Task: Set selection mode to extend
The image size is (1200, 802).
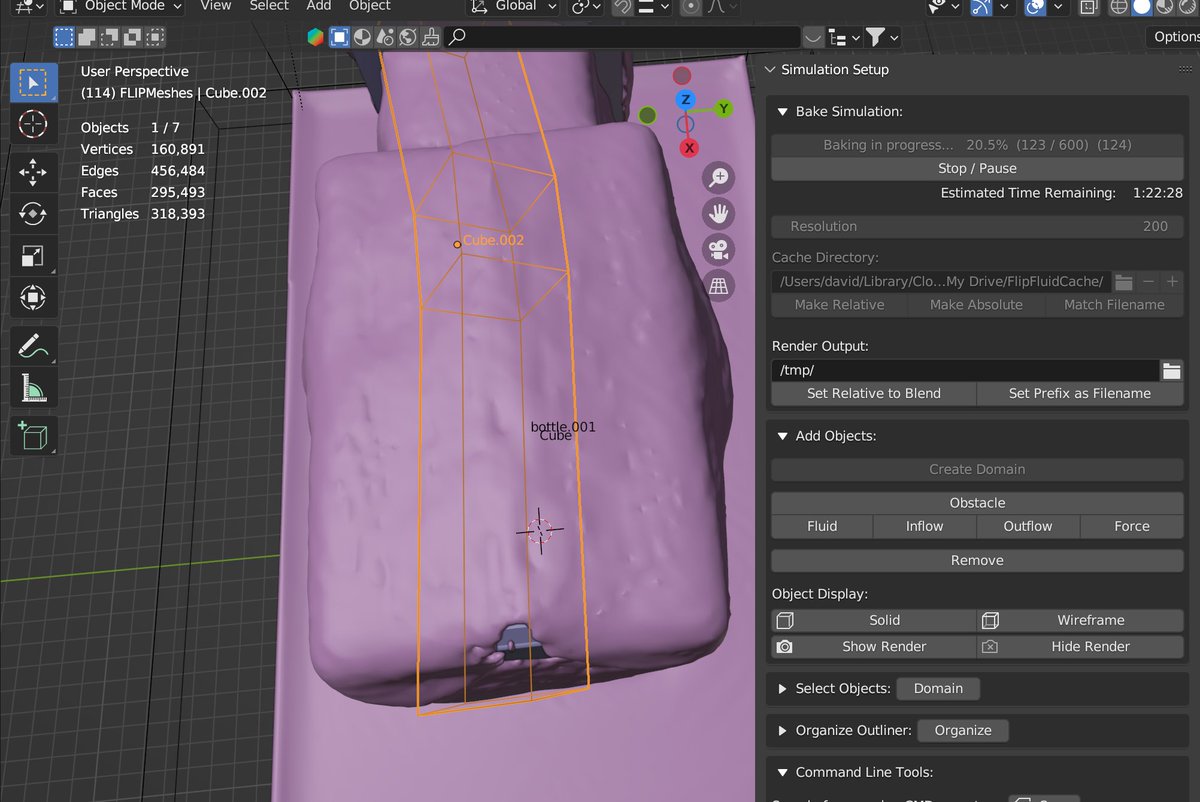Action: click(x=87, y=38)
